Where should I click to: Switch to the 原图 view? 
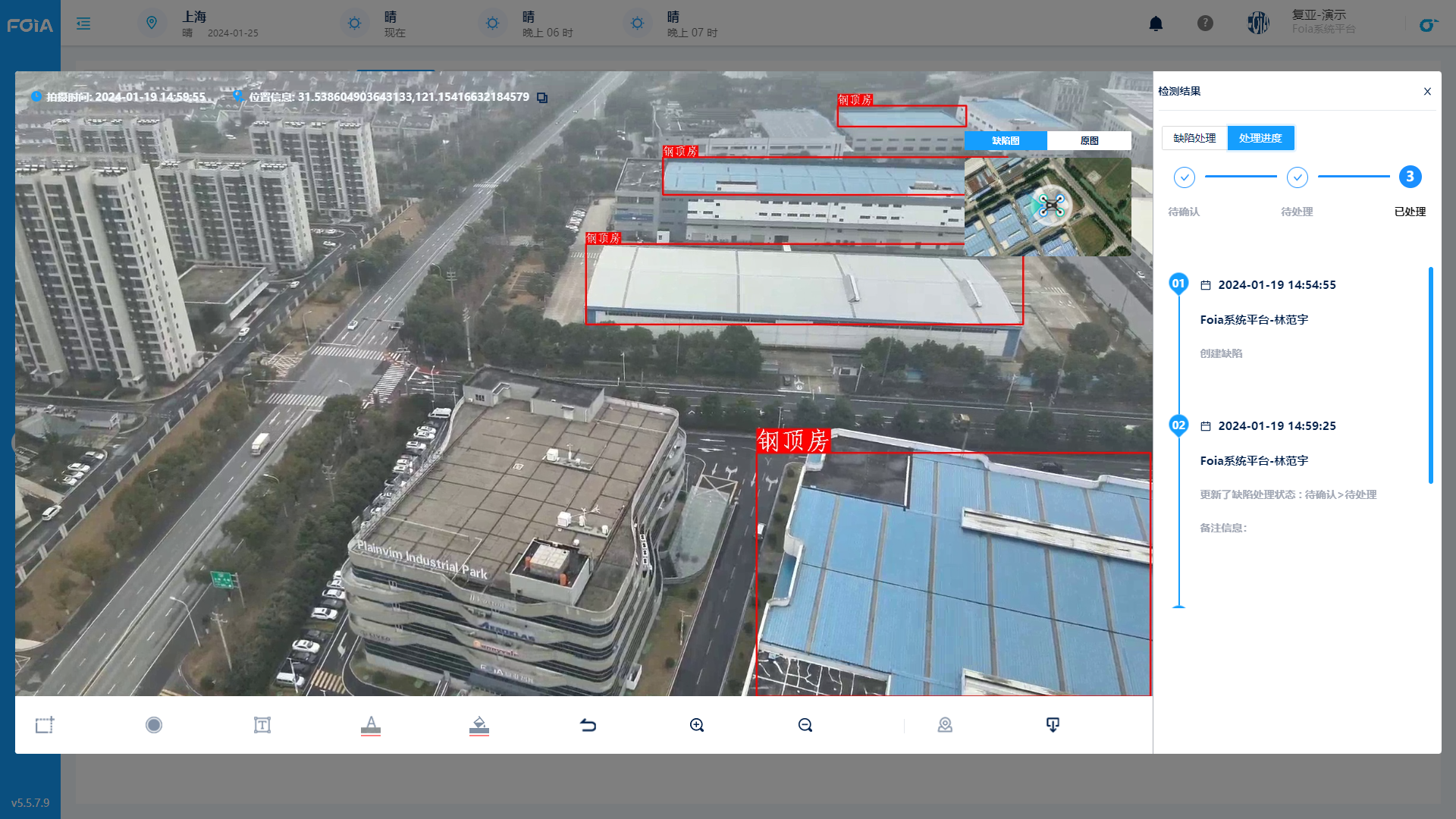(1090, 140)
